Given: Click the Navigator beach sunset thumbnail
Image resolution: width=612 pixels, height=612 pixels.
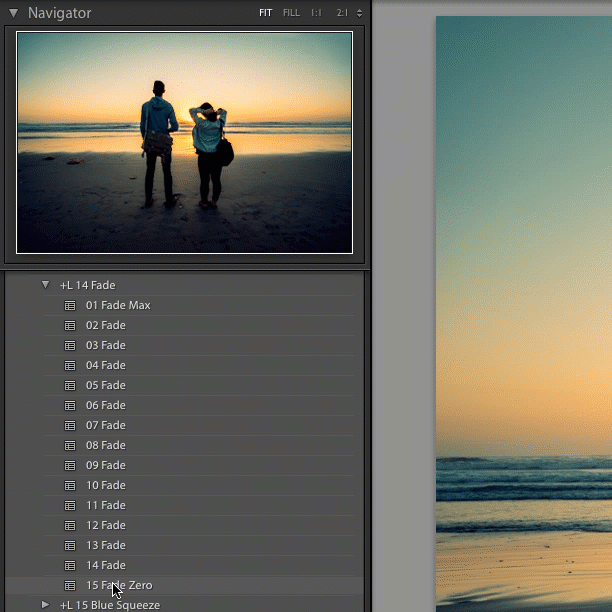Looking at the screenshot, I should pos(185,141).
